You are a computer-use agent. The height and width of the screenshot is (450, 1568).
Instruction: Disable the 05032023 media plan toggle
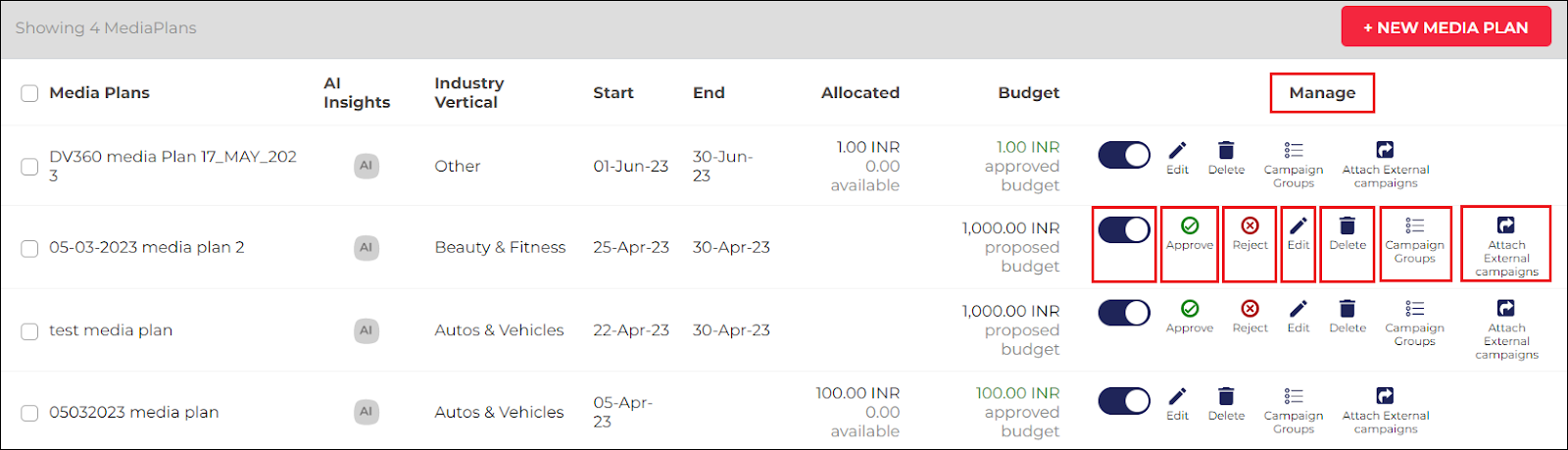tap(1124, 401)
